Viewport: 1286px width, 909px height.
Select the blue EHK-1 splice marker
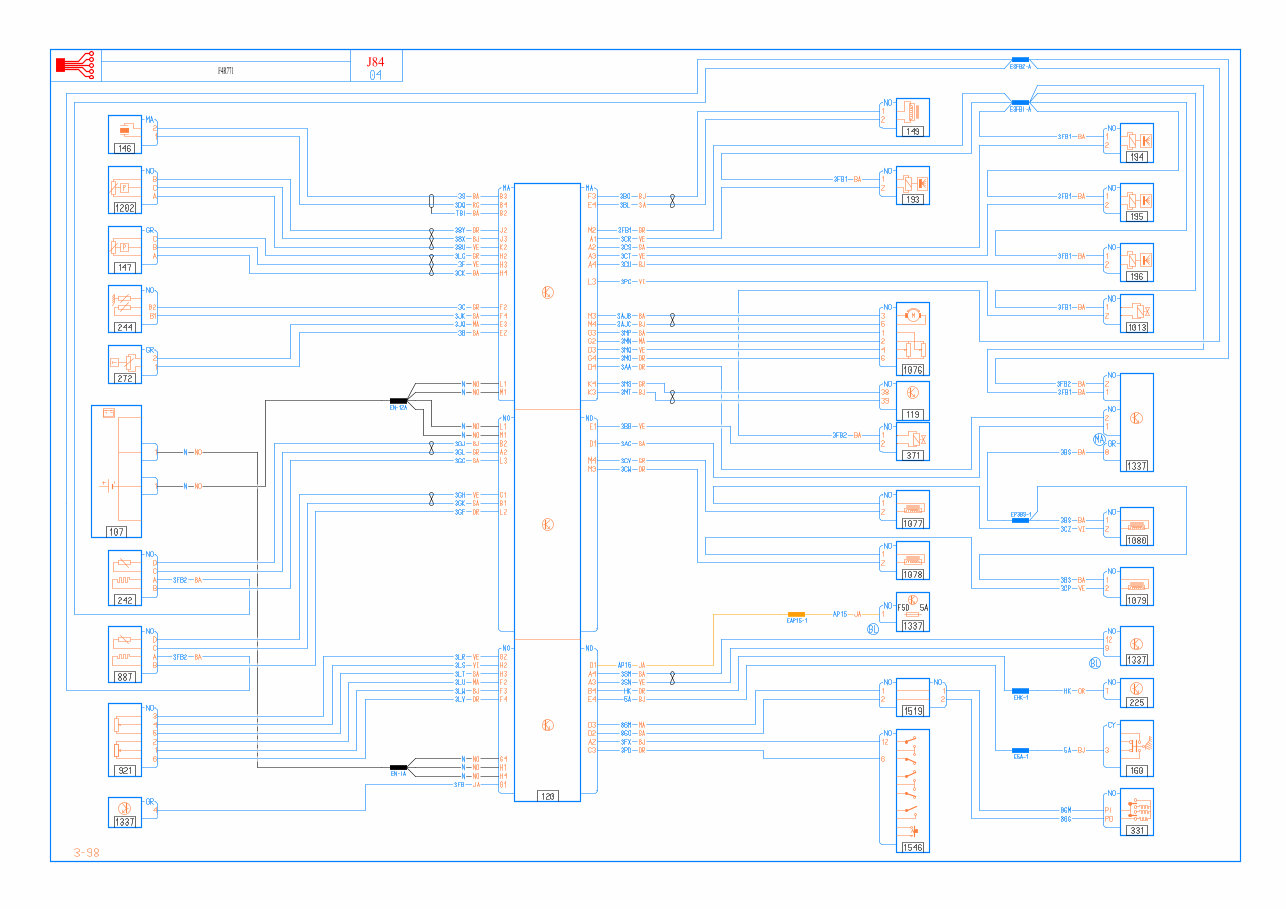click(x=1020, y=691)
